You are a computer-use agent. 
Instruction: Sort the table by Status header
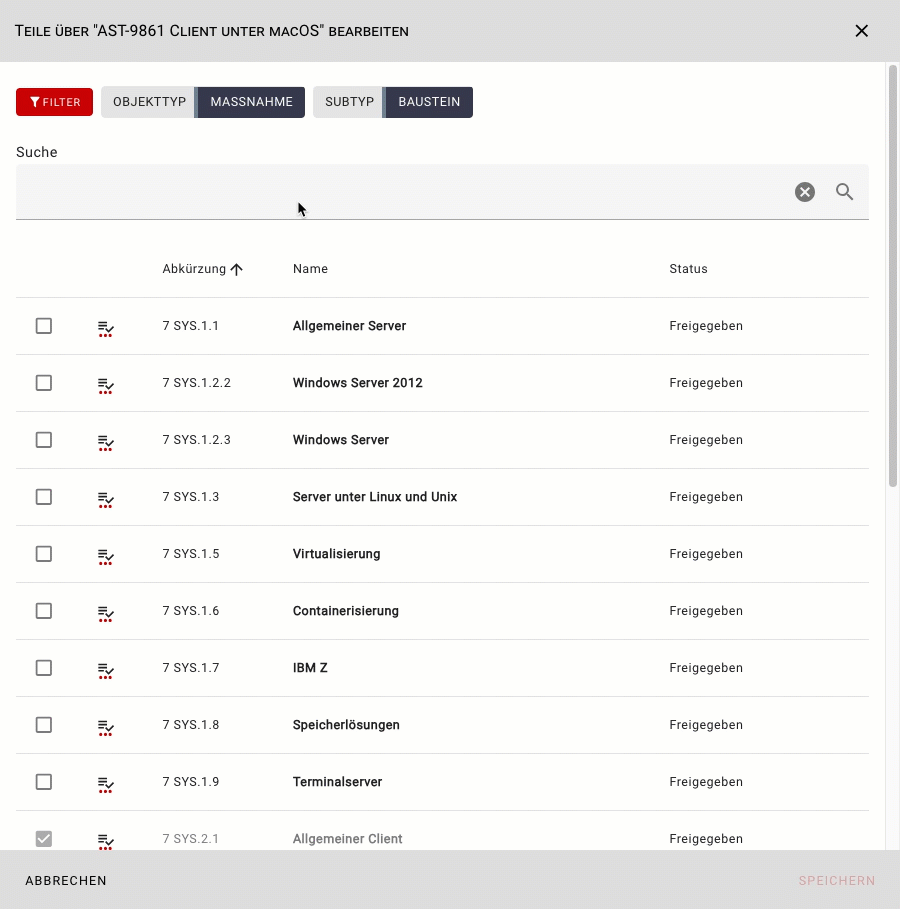tap(688, 269)
